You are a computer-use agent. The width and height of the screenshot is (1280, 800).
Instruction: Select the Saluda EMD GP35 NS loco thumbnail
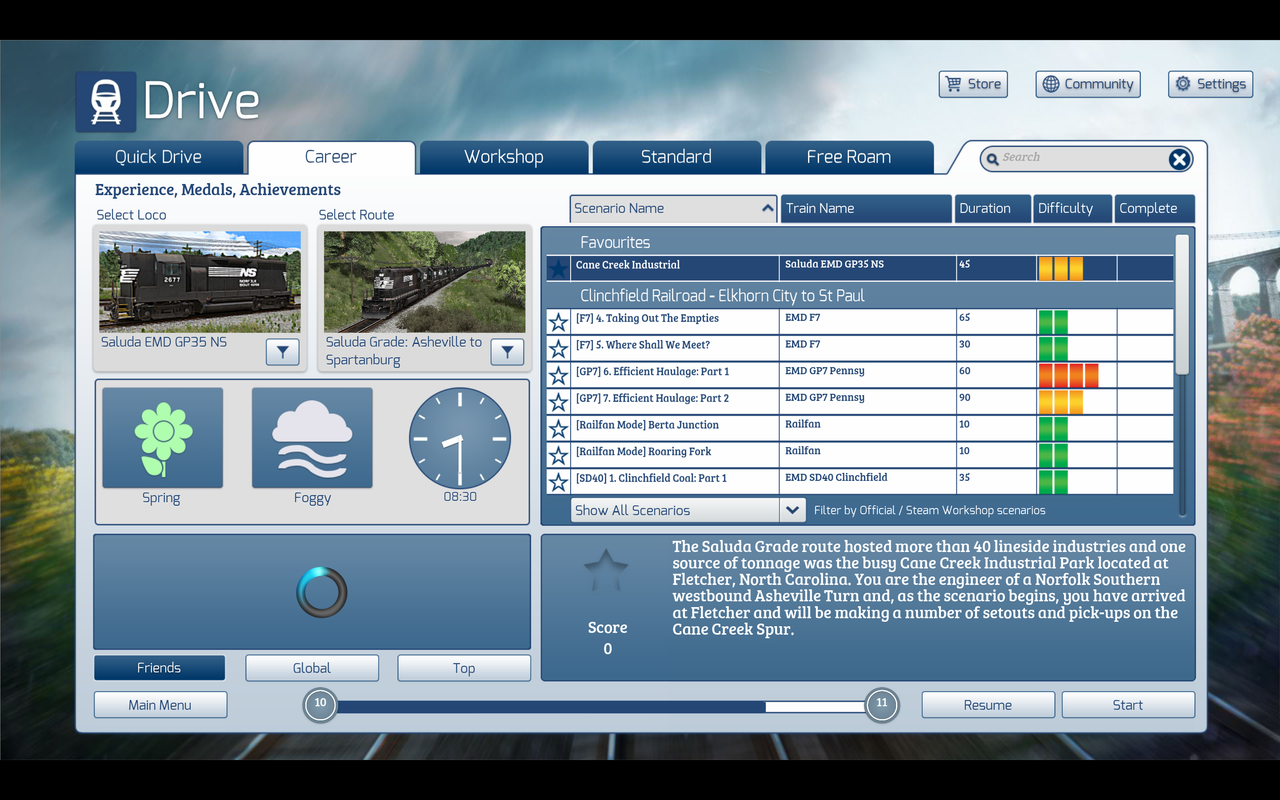[200, 282]
